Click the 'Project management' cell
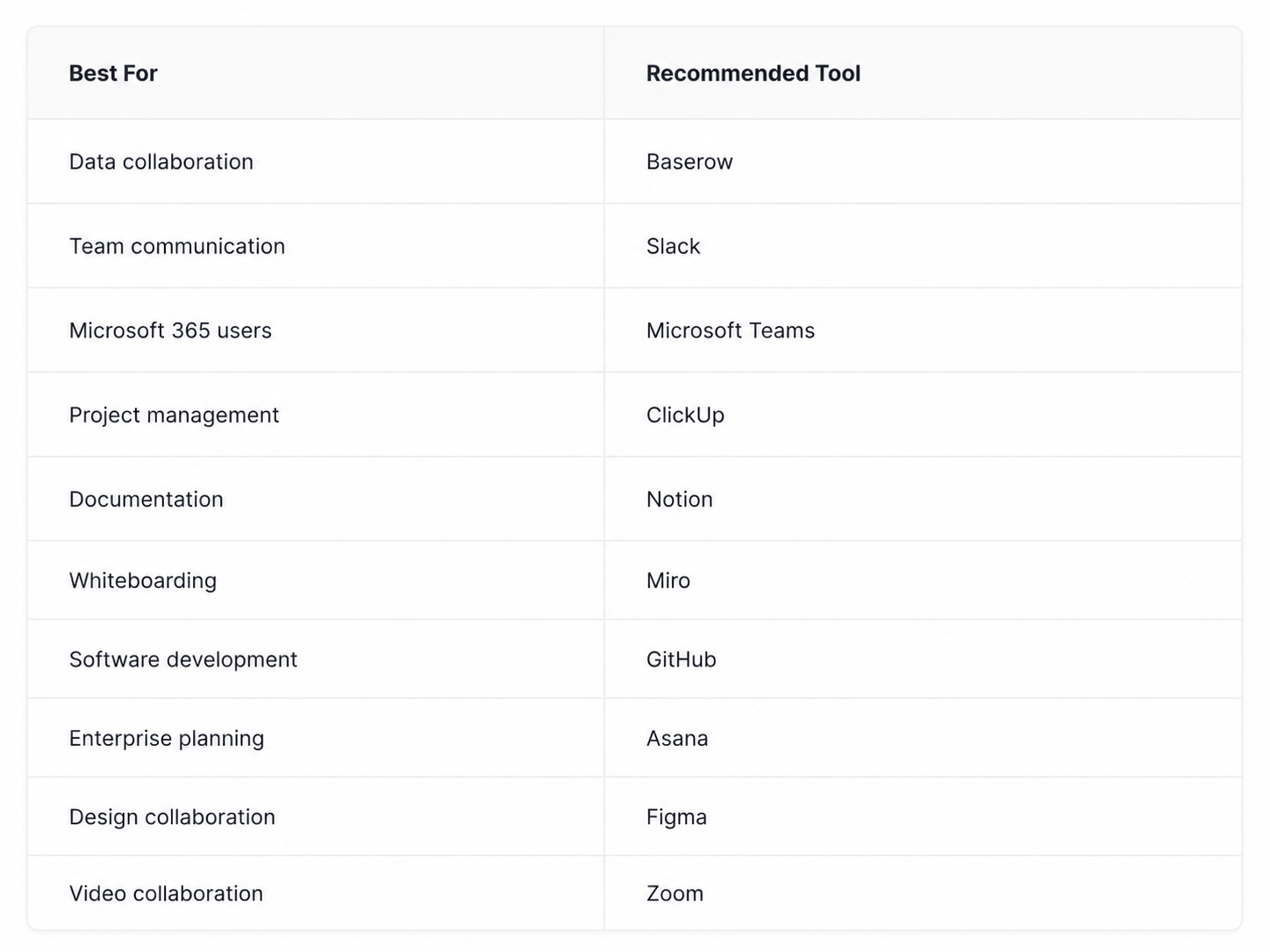1270x952 pixels. [x=316, y=415]
